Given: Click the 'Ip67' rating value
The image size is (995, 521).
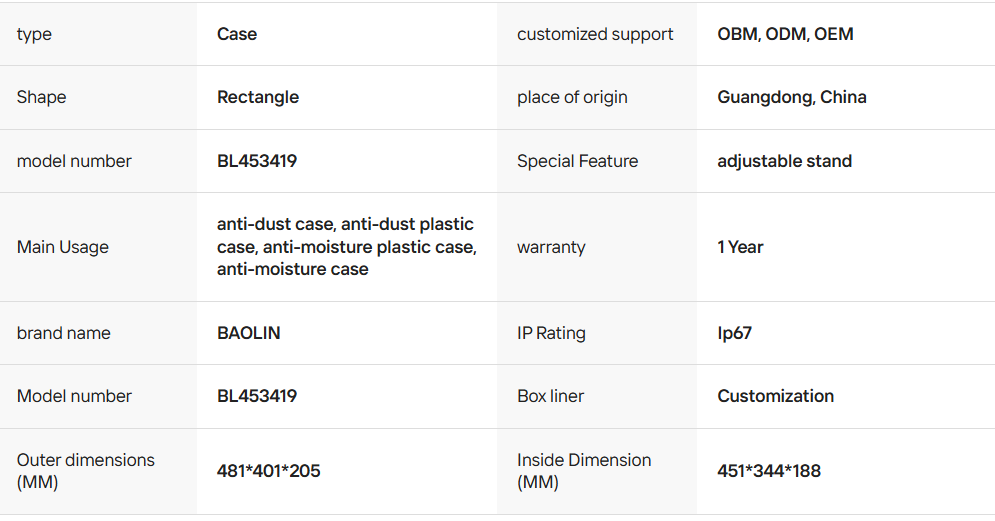Looking at the screenshot, I should 734,333.
